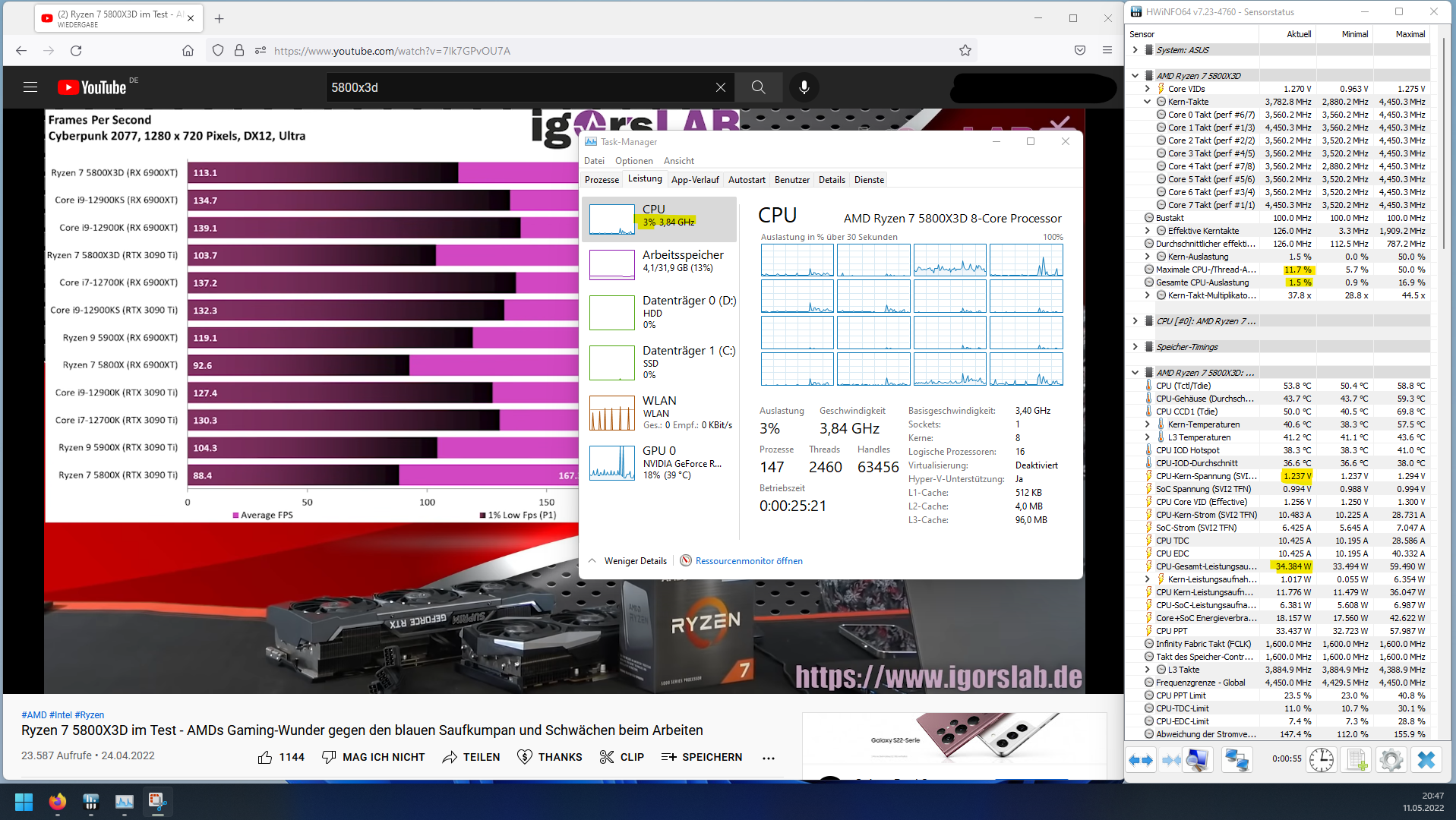This screenshot has width=1456, height=820.
Task: Switch to the Autostart tab
Action: [x=747, y=180]
